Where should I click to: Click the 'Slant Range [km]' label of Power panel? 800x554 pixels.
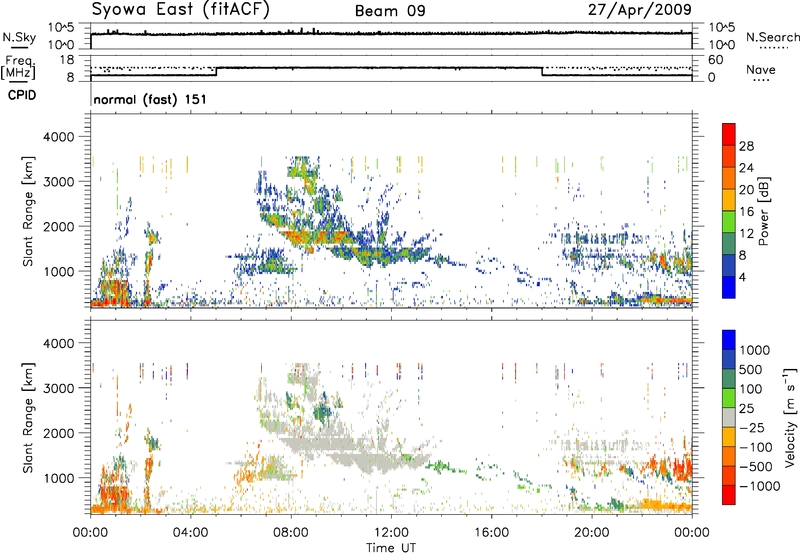click(28, 211)
